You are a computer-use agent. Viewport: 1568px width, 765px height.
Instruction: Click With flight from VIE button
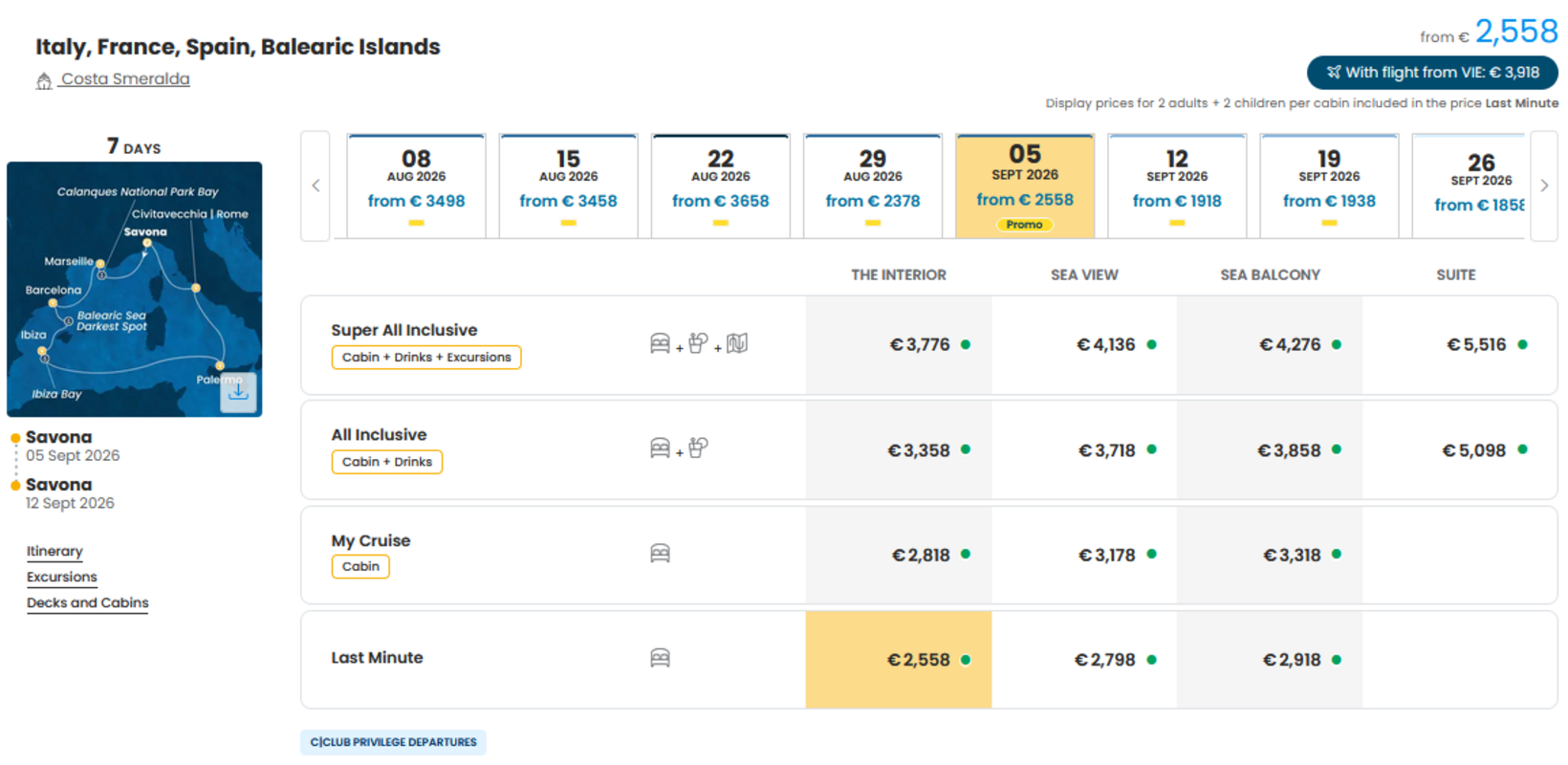(x=1432, y=73)
